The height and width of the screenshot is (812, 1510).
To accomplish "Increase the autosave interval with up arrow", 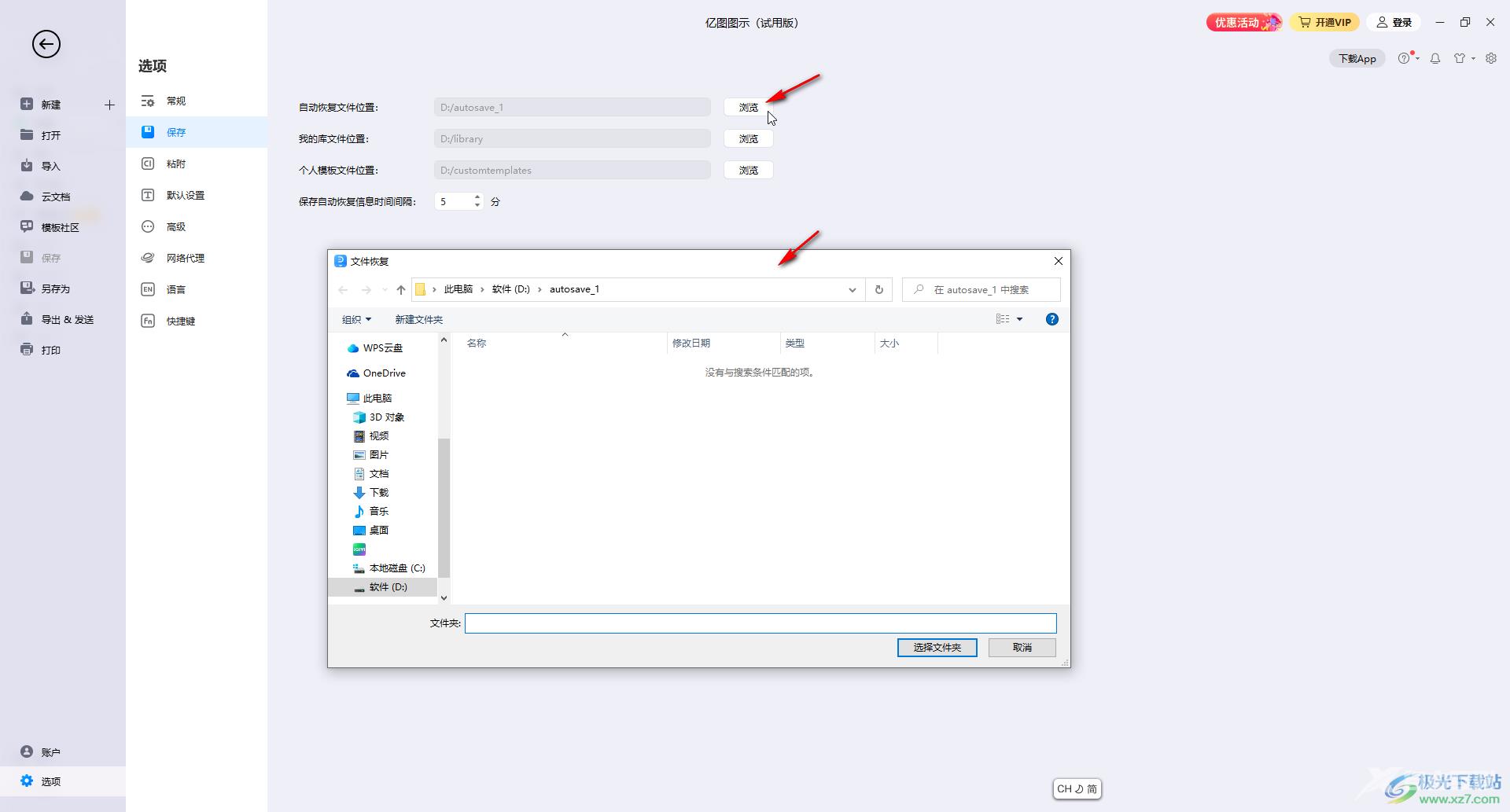I will coord(477,197).
